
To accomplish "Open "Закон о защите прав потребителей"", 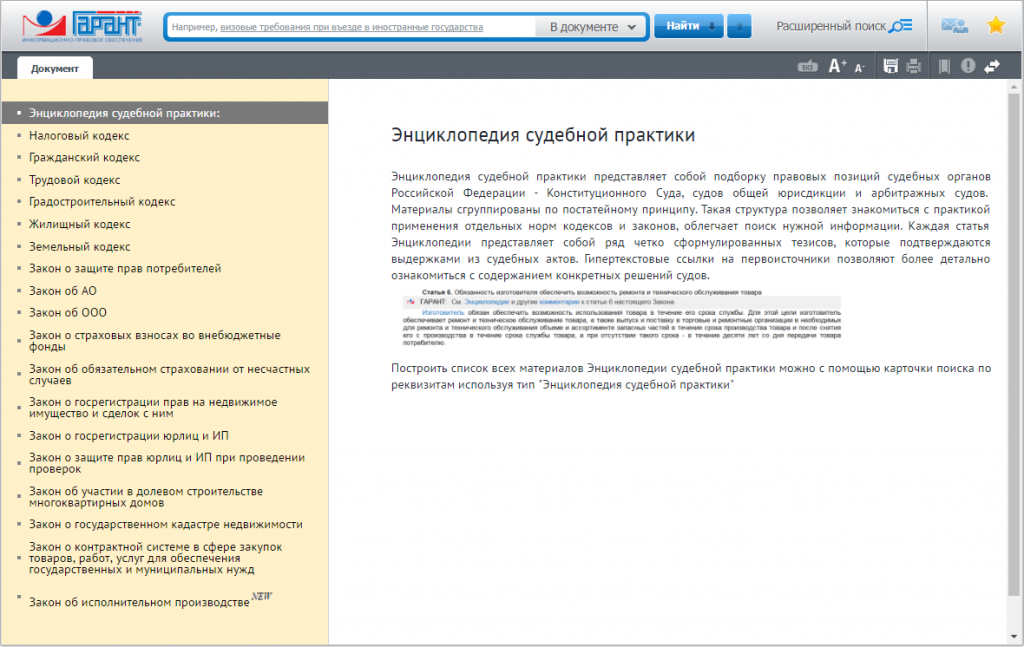I will click(x=125, y=268).
